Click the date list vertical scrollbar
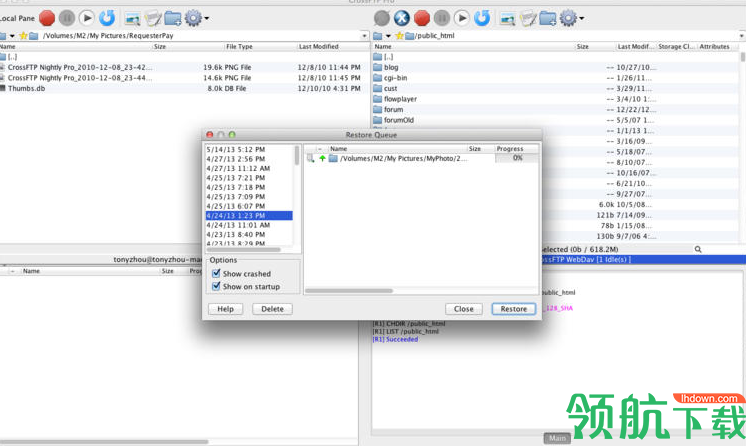Screen dimensions: 746x446 pos(297,155)
